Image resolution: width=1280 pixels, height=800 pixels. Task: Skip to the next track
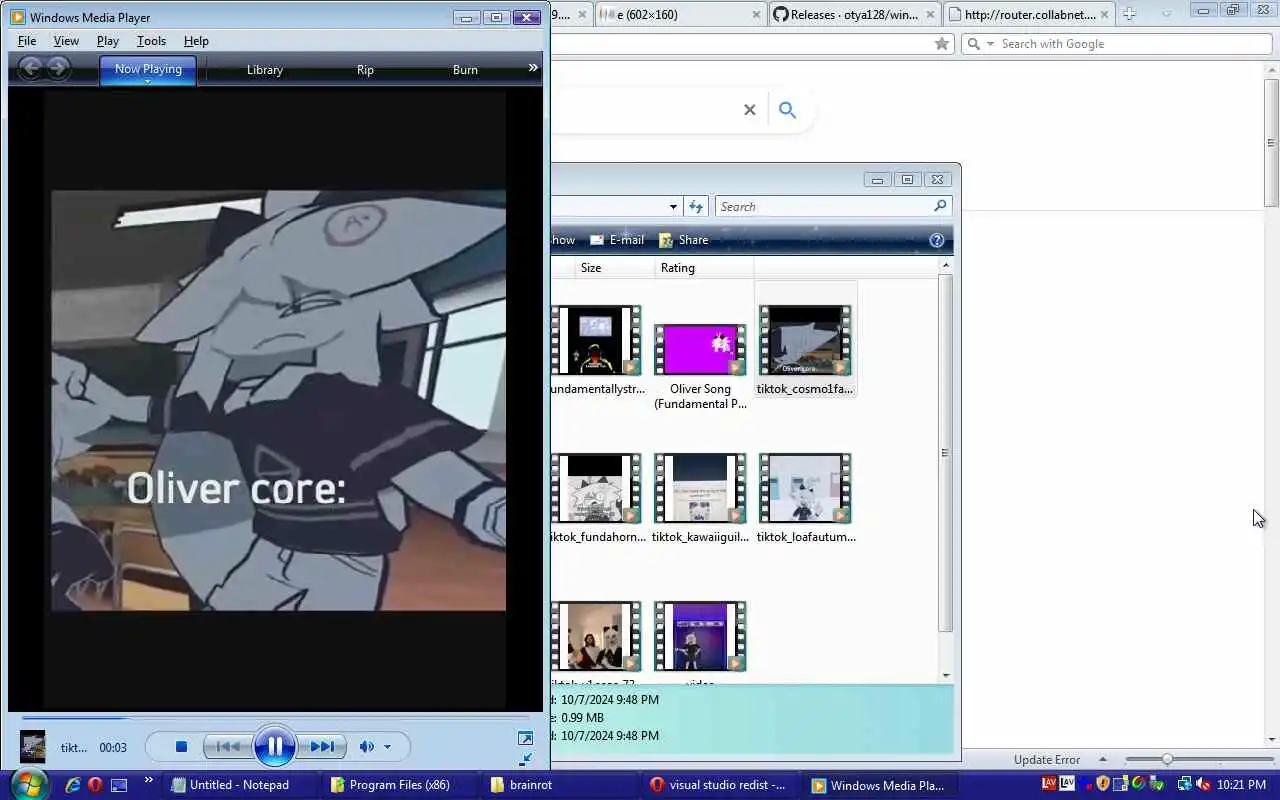[x=322, y=747]
